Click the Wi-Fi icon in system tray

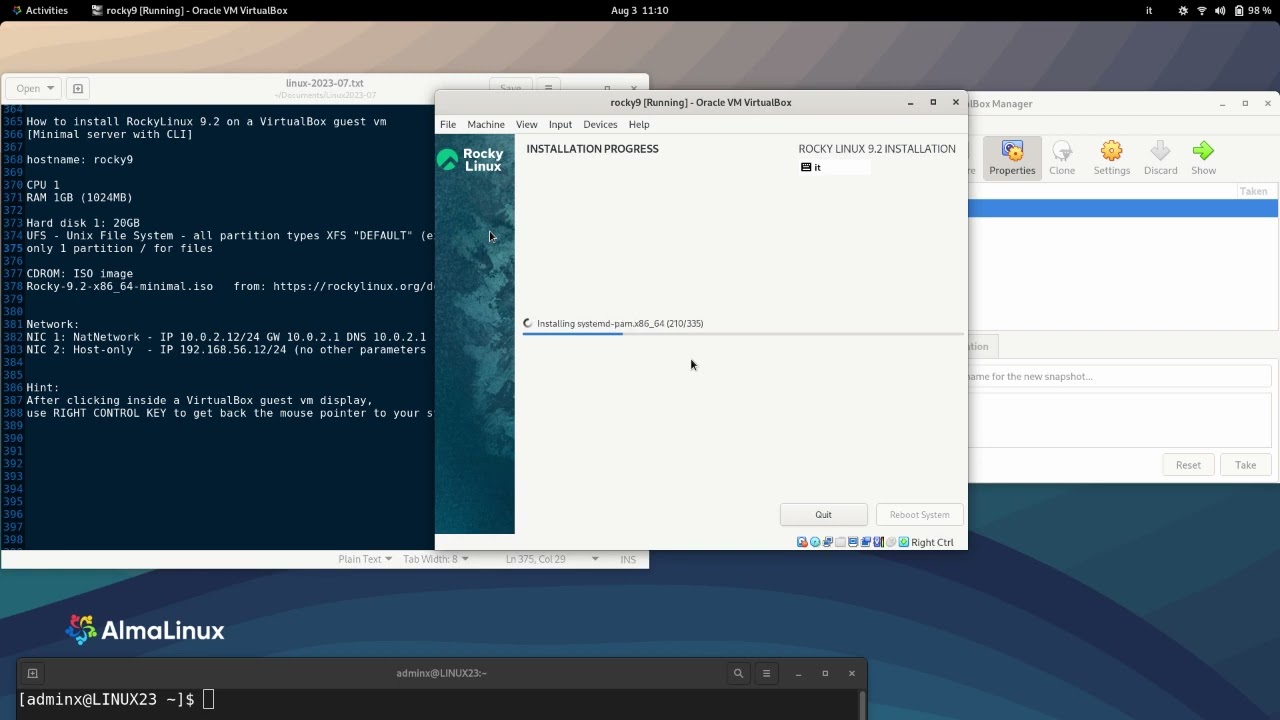tap(1202, 10)
